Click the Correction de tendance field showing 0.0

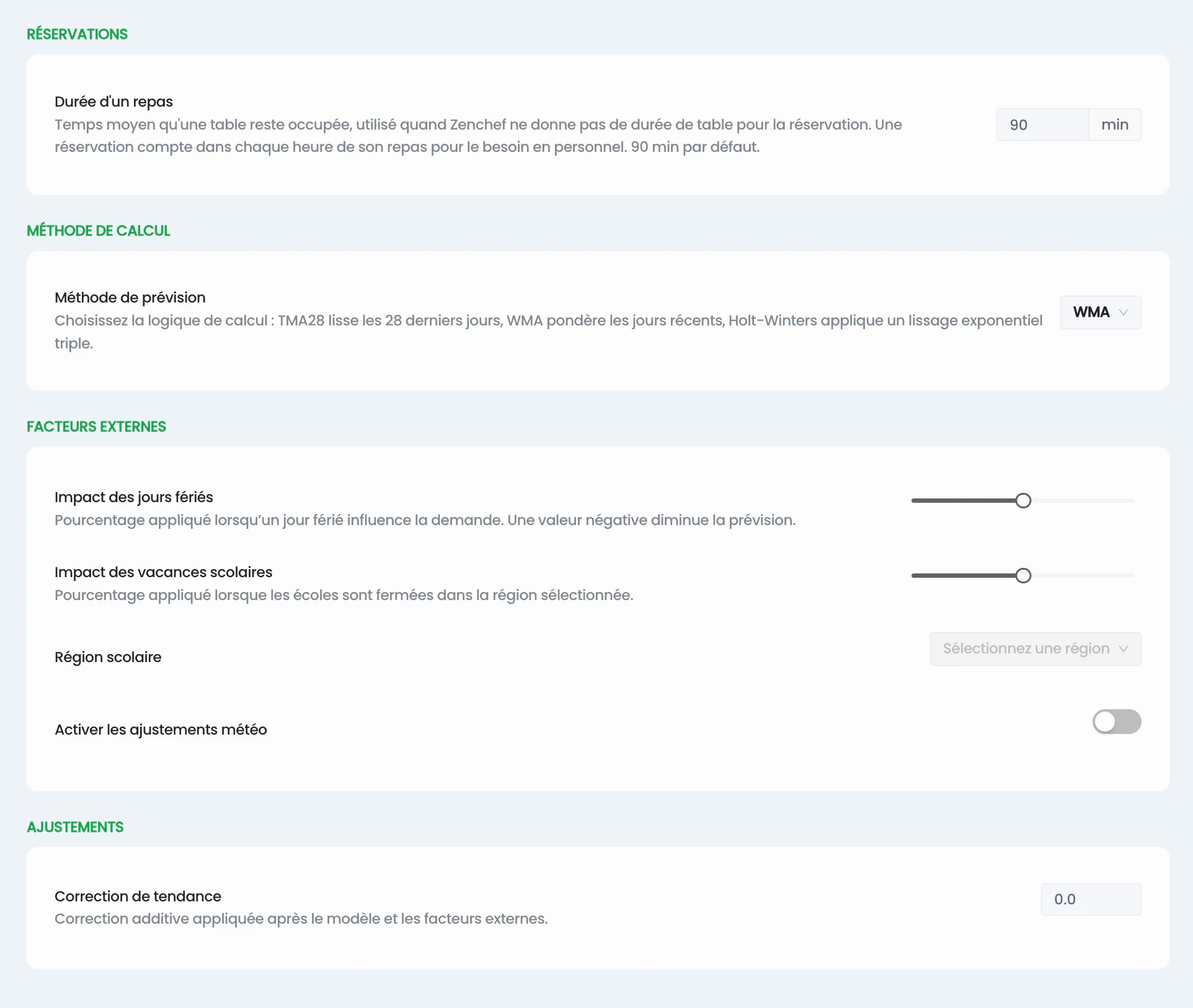click(1091, 899)
